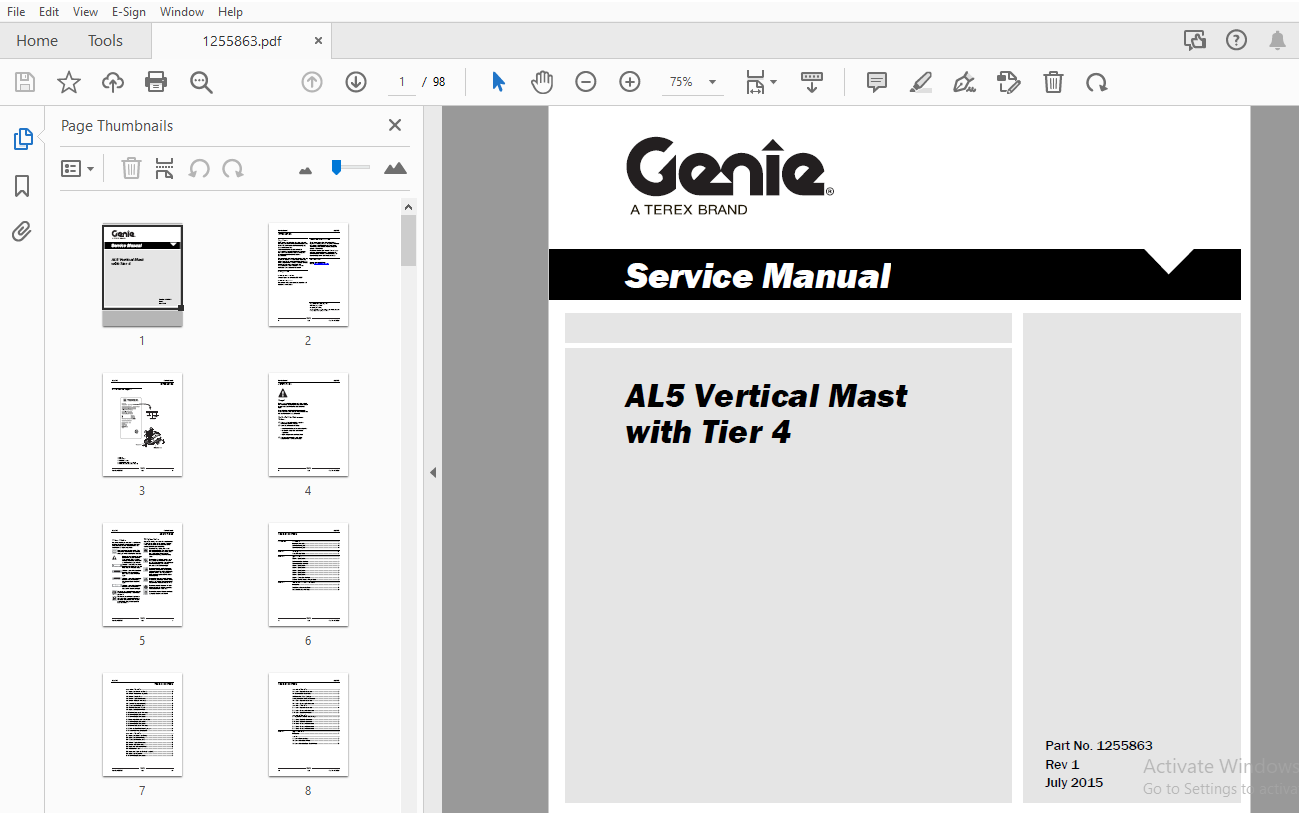The width and height of the screenshot is (1299, 813).
Task: Open the View menu
Action: pyautogui.click(x=86, y=11)
